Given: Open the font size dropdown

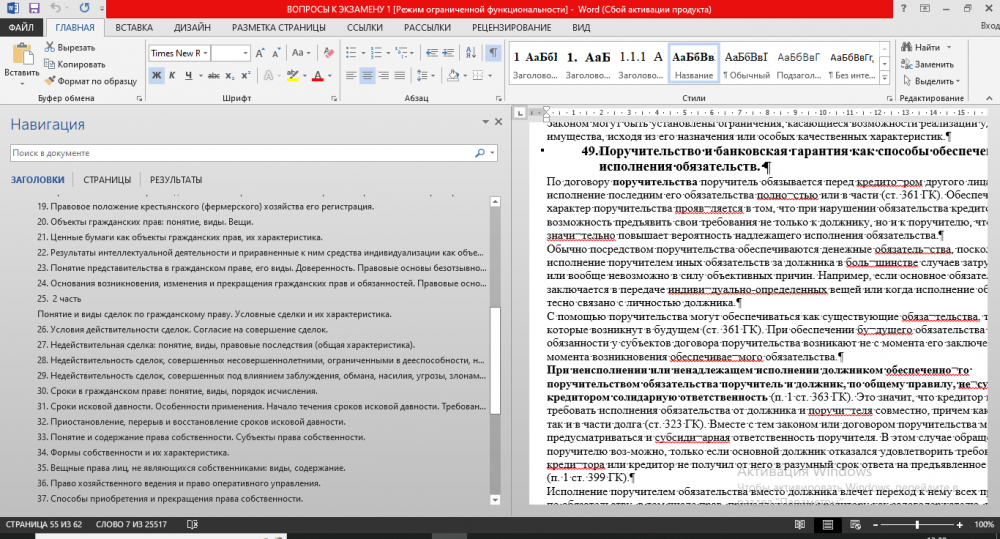Looking at the screenshot, I should (245, 53).
